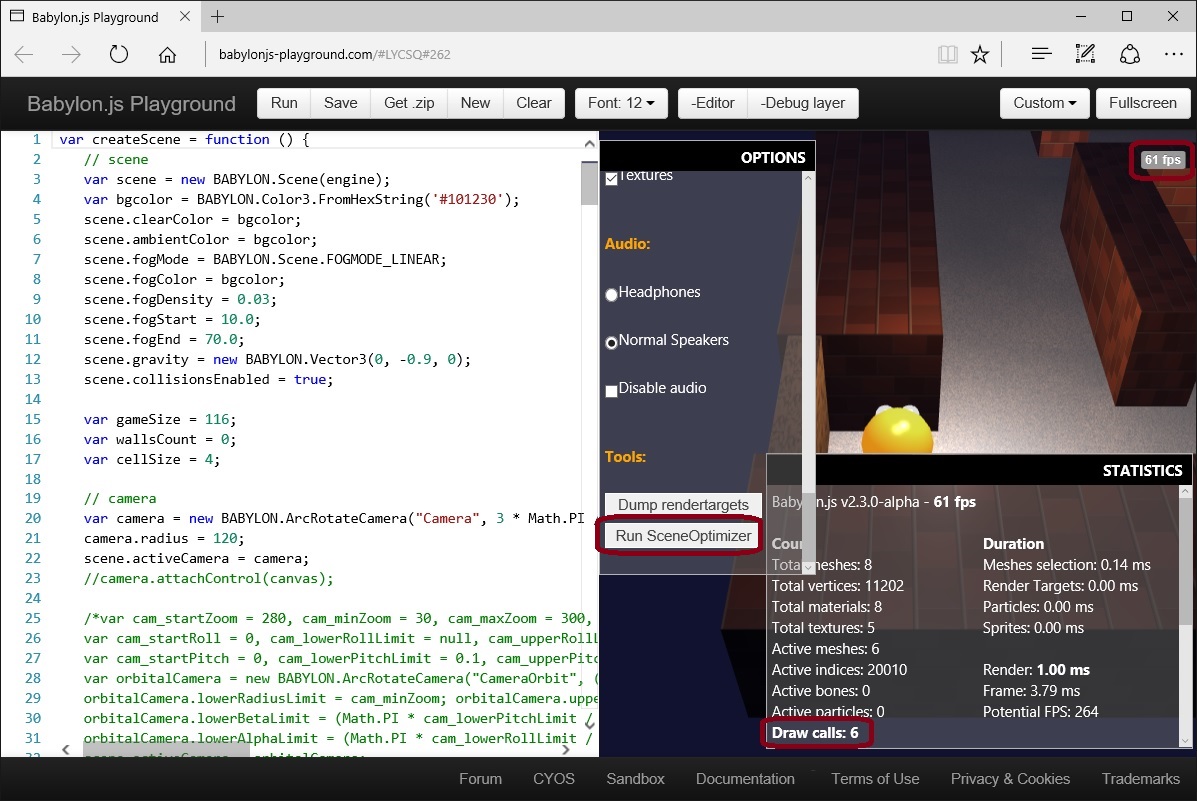The image size is (1197, 801).
Task: Click the OPTIONS panel header
Action: [x=708, y=157]
